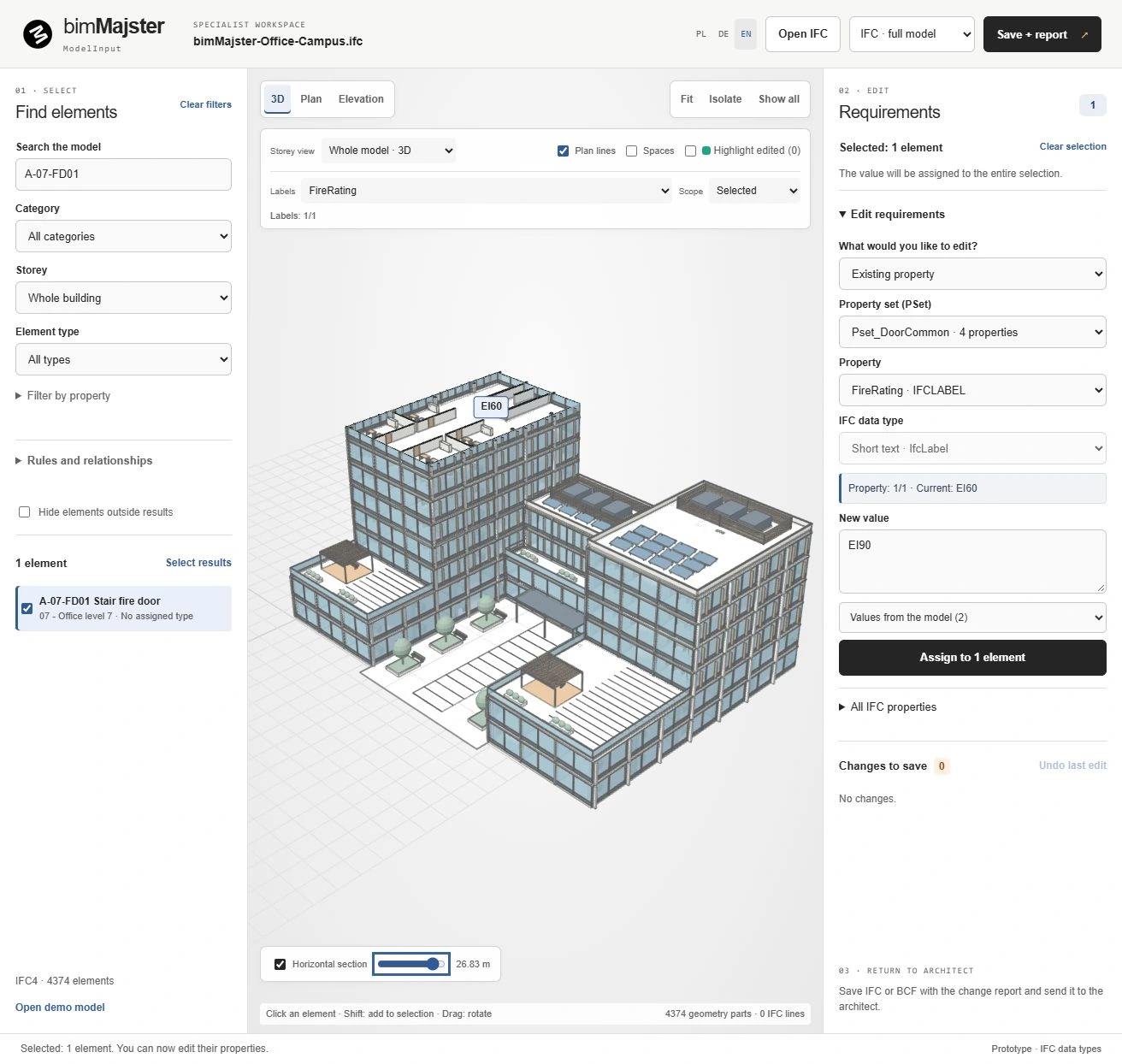
Task: Click the Property 1/1 Current EI60 info
Action: [x=972, y=488]
